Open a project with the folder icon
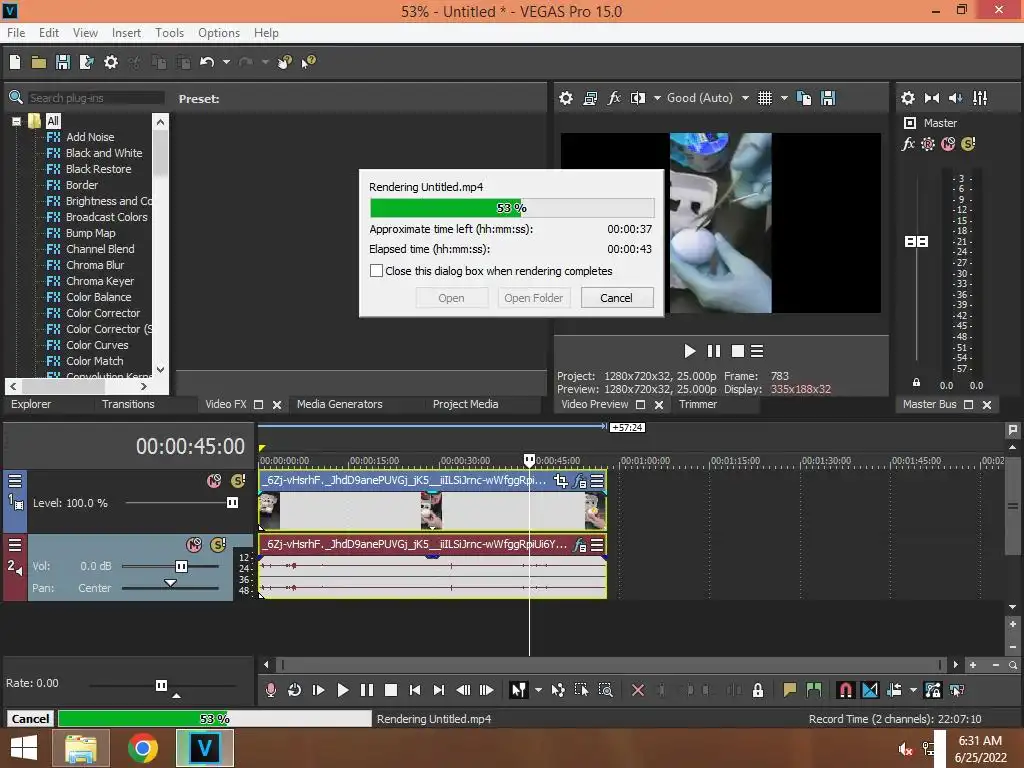This screenshot has height=768, width=1024. click(39, 62)
